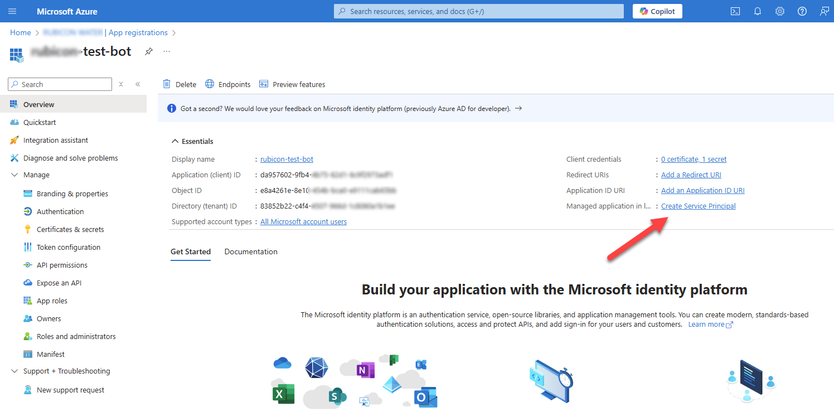Switch to the Get Started tab
This screenshot has width=834, height=416.
[x=190, y=252]
